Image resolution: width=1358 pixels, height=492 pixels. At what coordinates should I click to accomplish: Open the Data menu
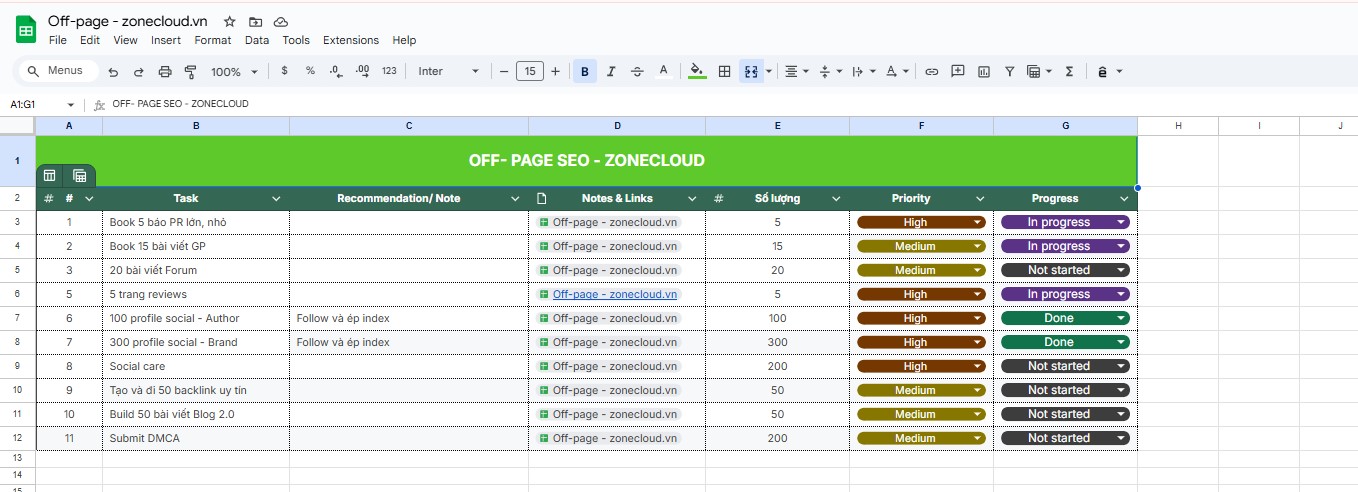click(x=257, y=40)
